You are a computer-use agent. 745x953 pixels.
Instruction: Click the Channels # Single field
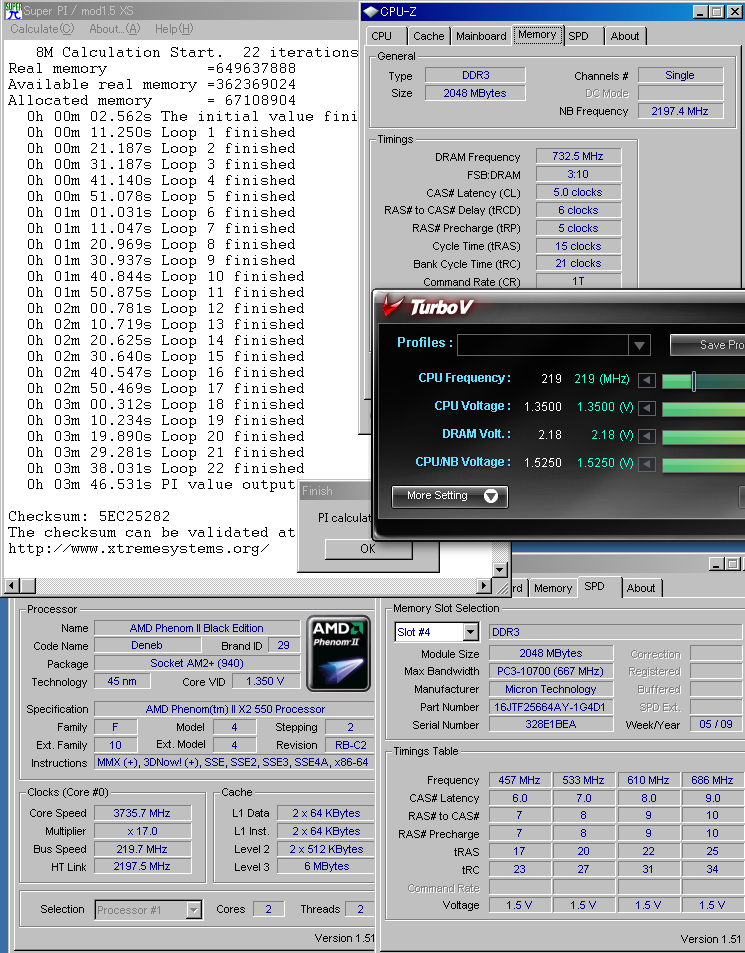click(x=680, y=75)
